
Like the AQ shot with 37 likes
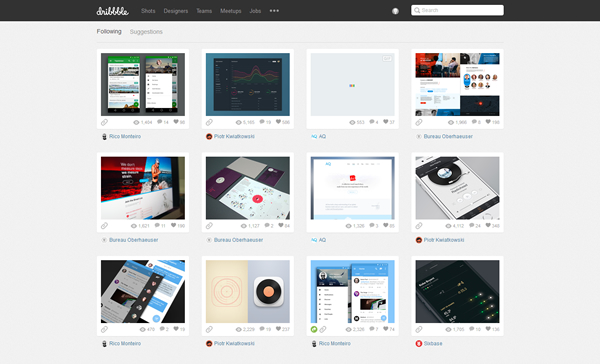386,122
